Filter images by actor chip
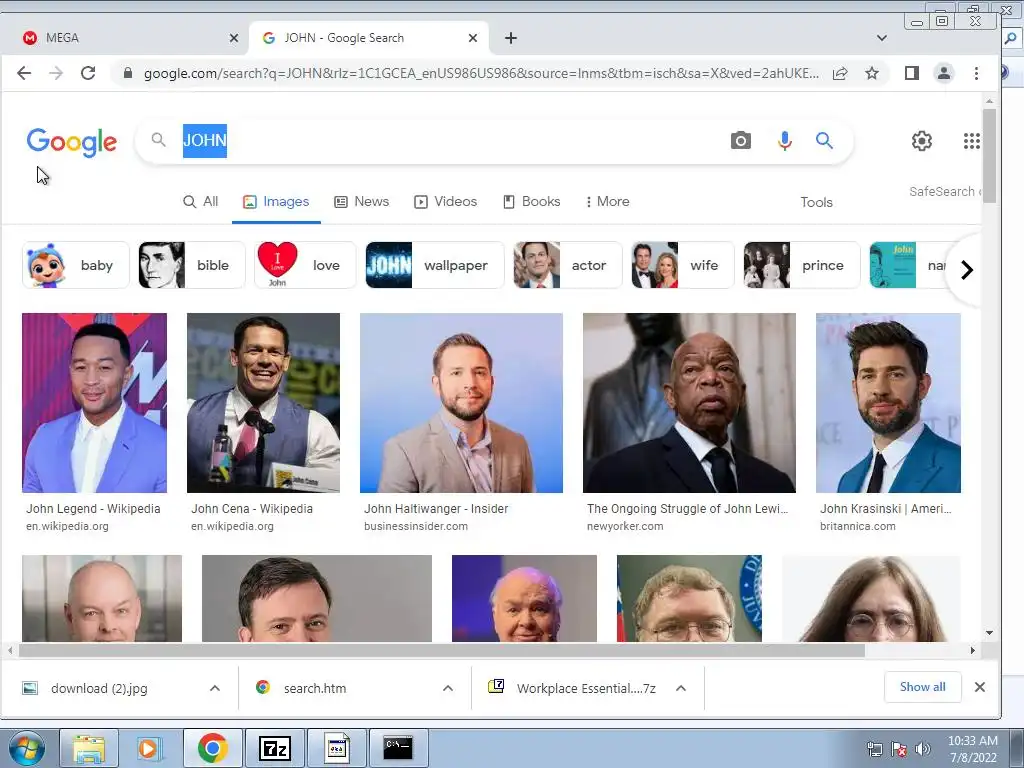The width and height of the screenshot is (1024, 768). tap(568, 265)
